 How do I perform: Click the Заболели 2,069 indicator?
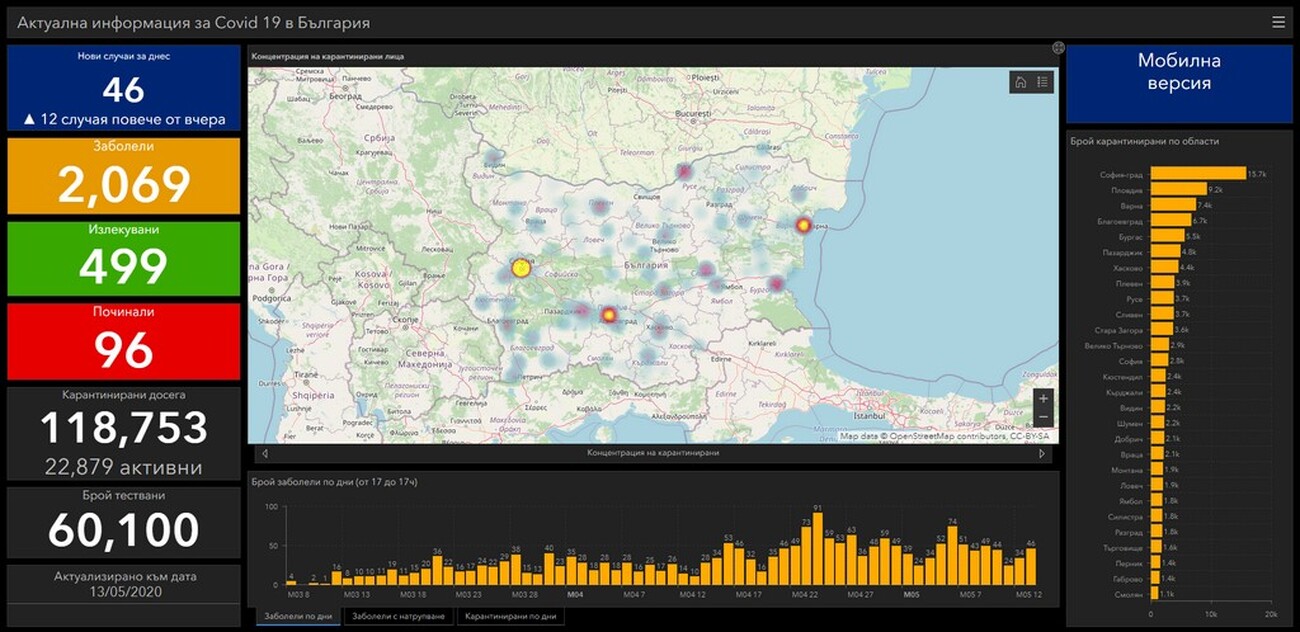click(124, 175)
